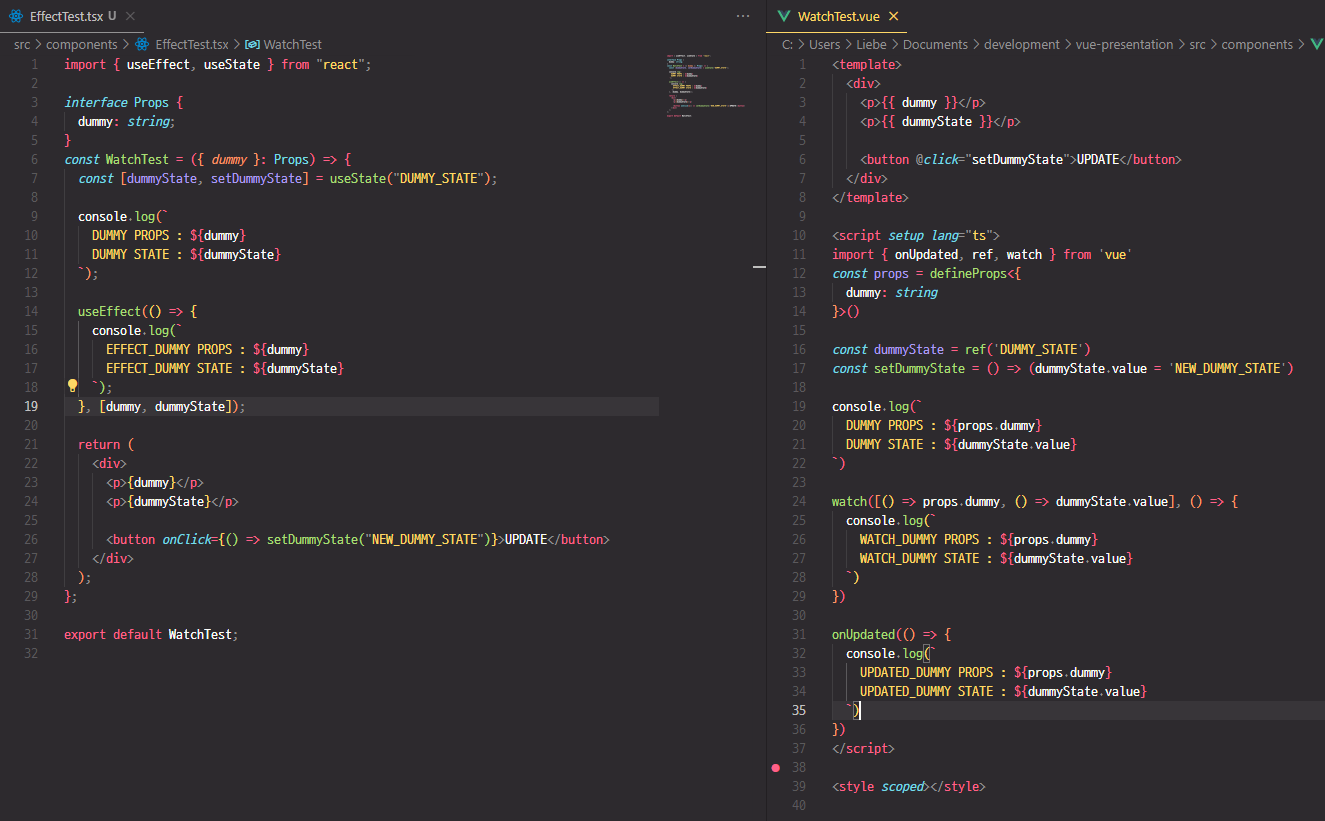Image resolution: width=1325 pixels, height=821 pixels.
Task: Click '<style scoped>' tag on line 39
Action: [x=881, y=786]
